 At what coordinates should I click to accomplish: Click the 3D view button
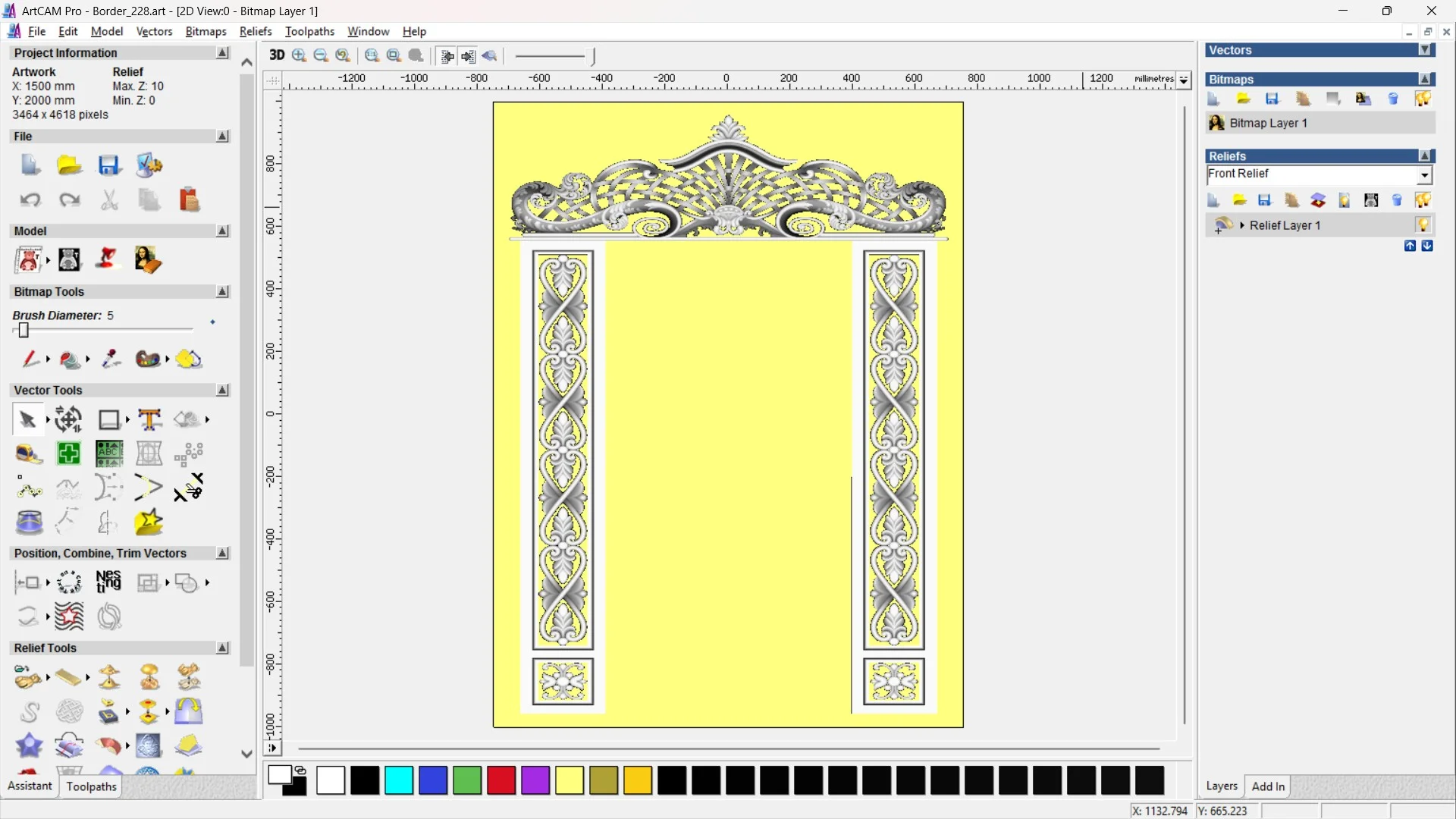pos(277,55)
